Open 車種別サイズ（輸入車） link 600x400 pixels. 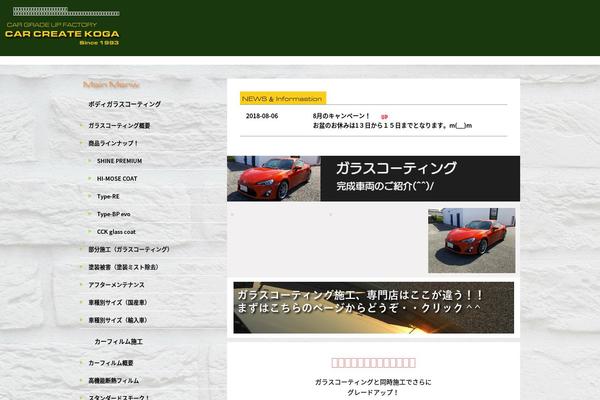click(118, 320)
